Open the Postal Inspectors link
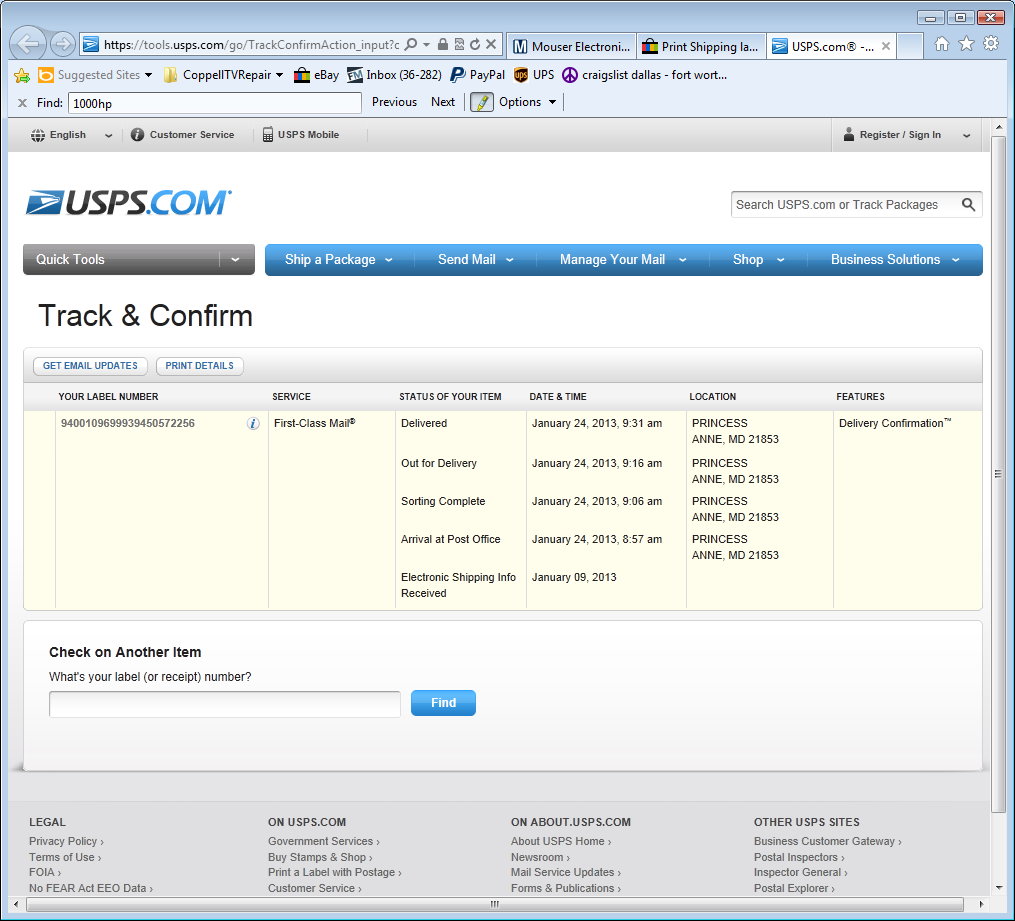 (799, 857)
